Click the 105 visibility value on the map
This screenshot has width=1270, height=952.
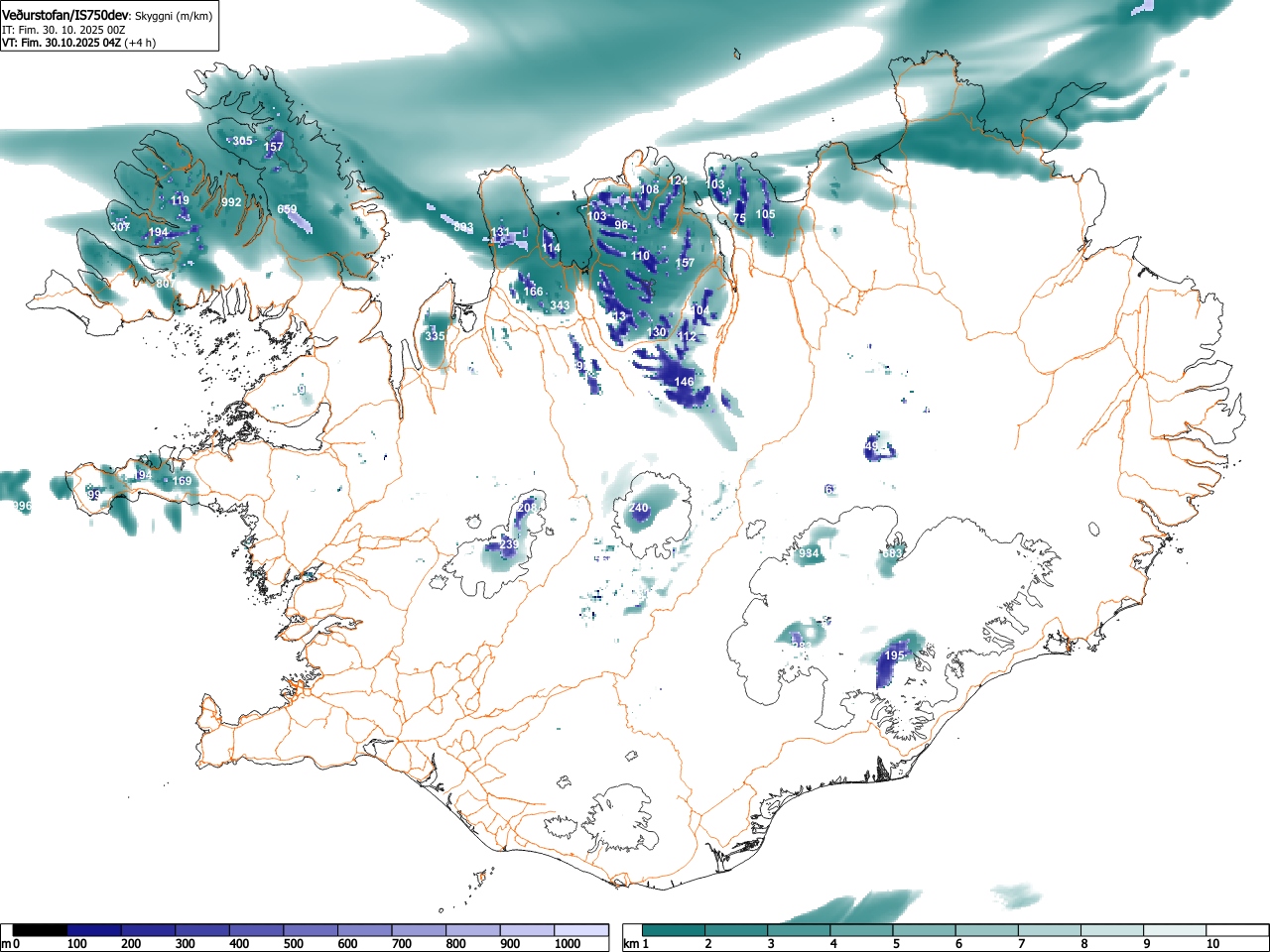[x=766, y=214]
